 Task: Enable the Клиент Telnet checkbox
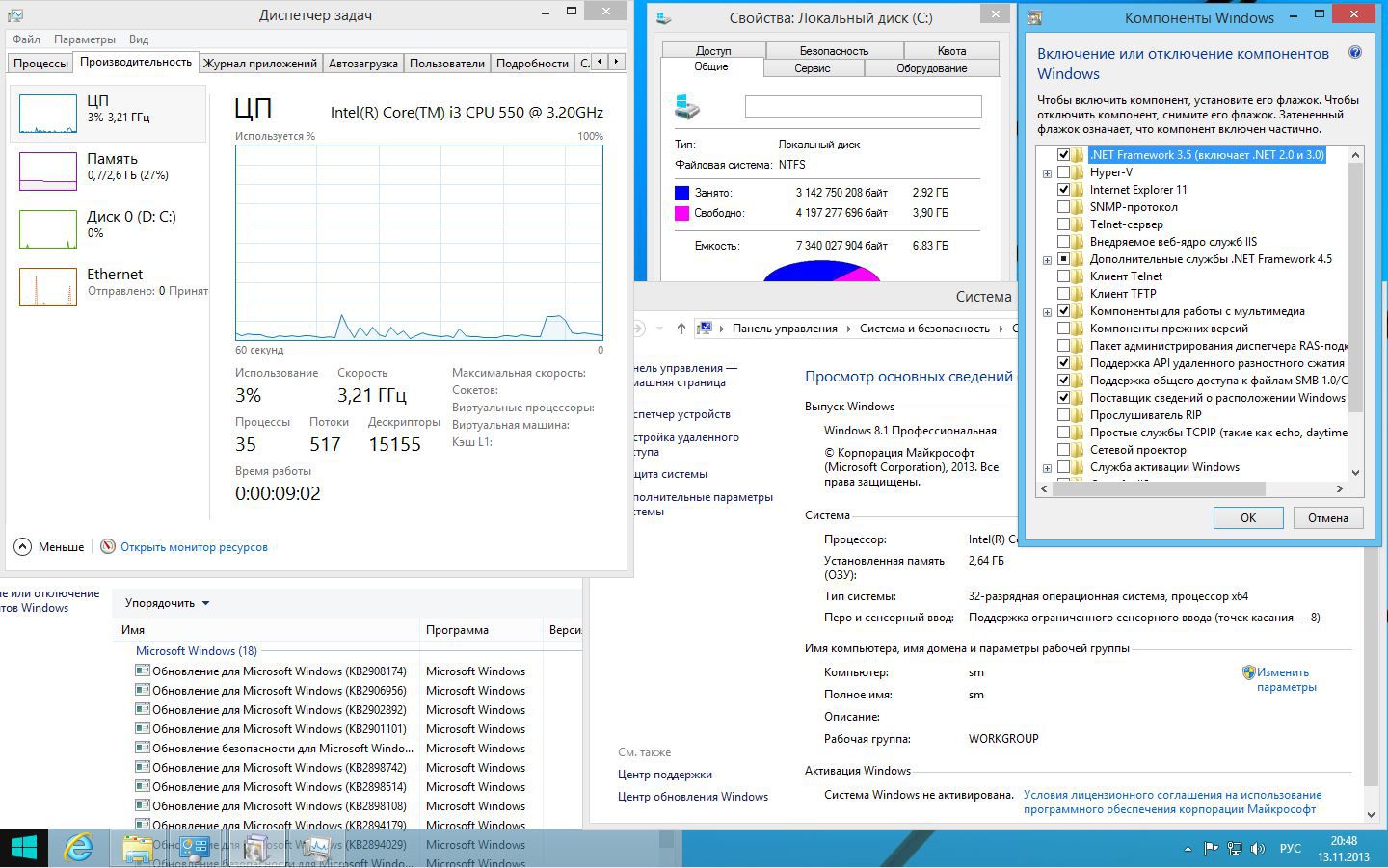coord(1063,276)
